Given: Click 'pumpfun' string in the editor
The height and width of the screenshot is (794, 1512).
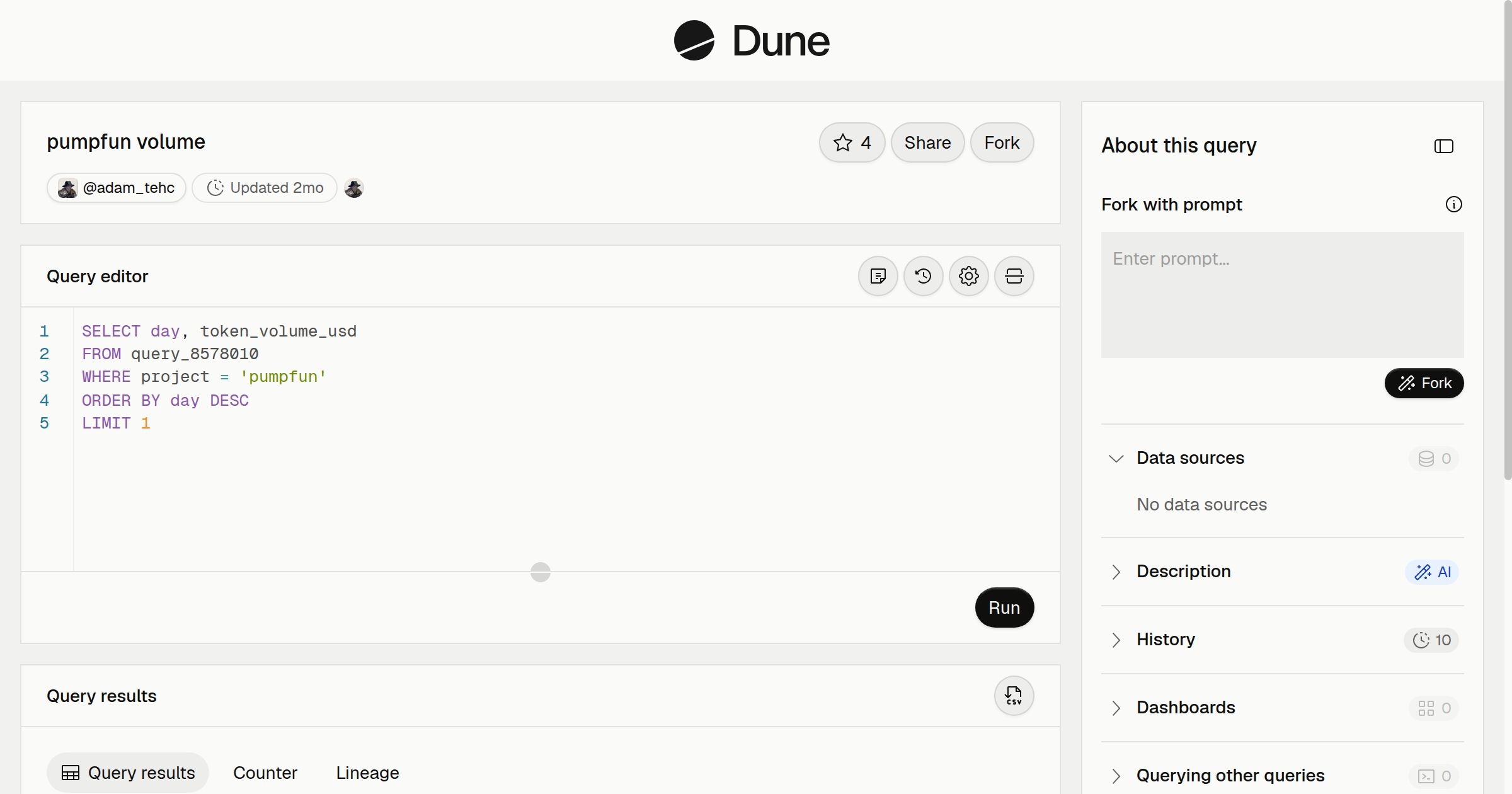Looking at the screenshot, I should pos(283,377).
